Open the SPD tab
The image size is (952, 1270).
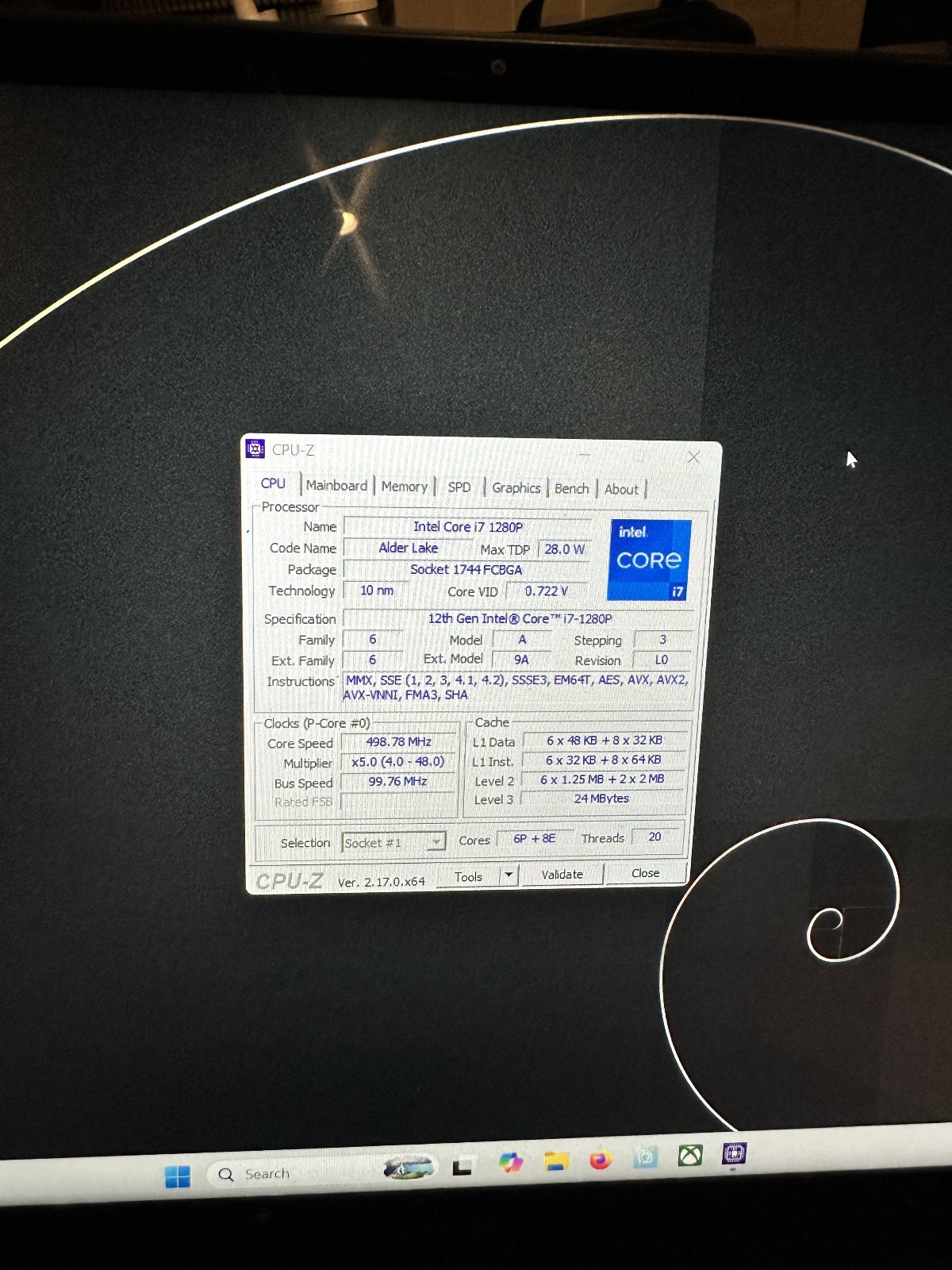coord(459,487)
